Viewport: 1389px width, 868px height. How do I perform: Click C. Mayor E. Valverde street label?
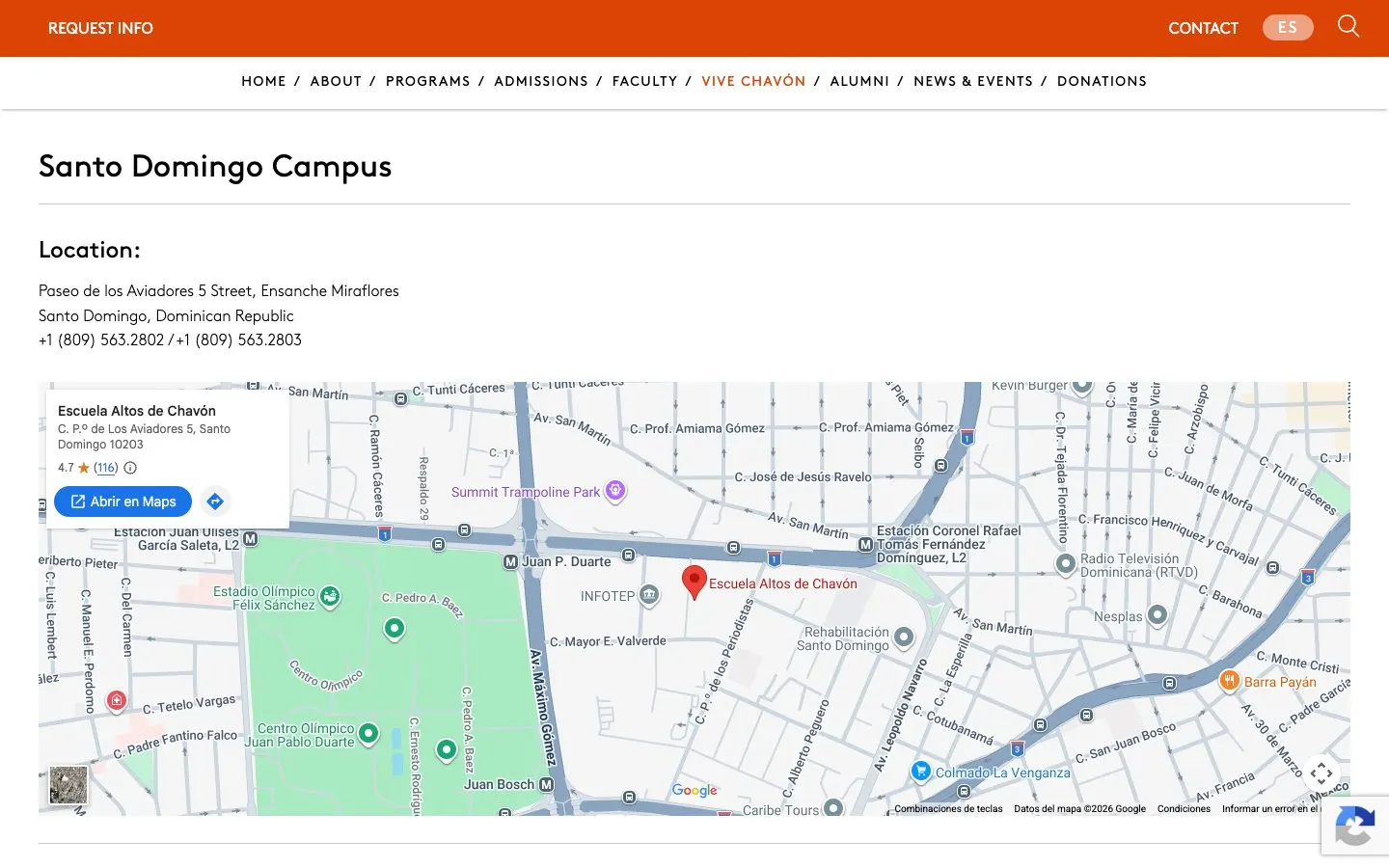point(608,641)
